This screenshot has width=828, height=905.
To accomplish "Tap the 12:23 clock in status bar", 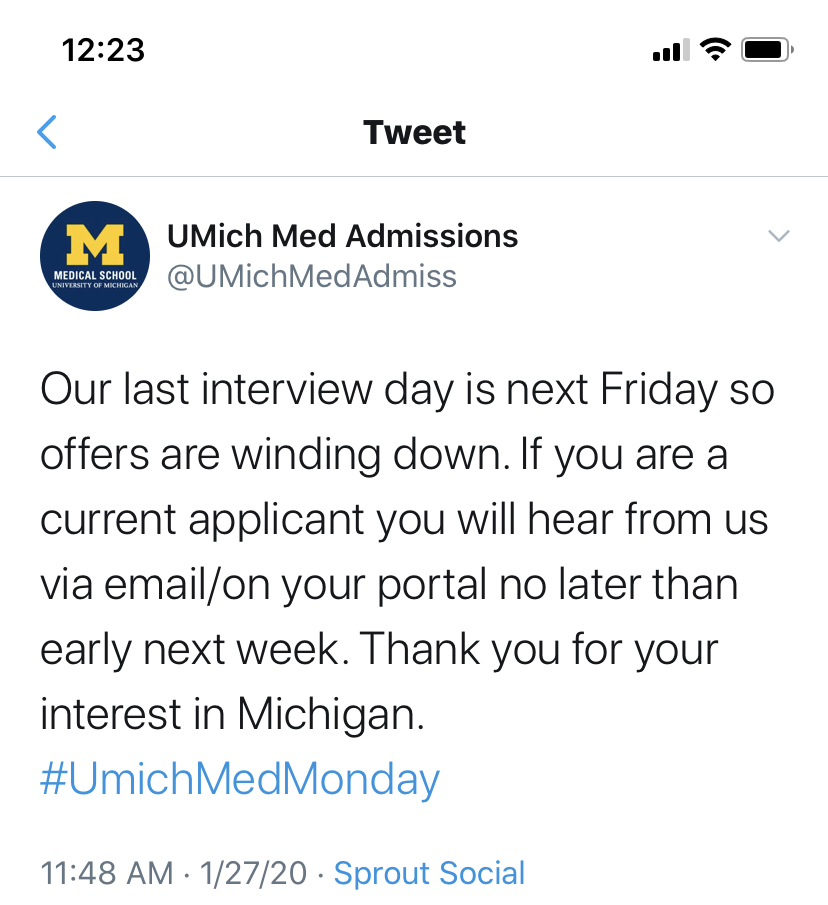I will click(103, 50).
